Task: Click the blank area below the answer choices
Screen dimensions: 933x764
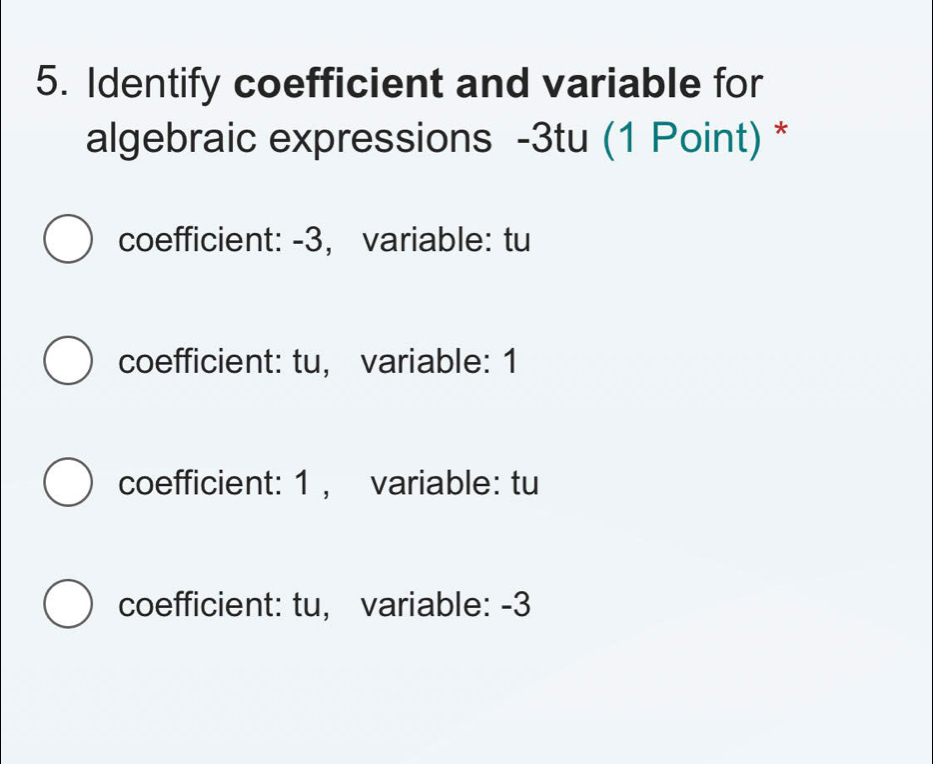Action: pyautogui.click(x=466, y=700)
